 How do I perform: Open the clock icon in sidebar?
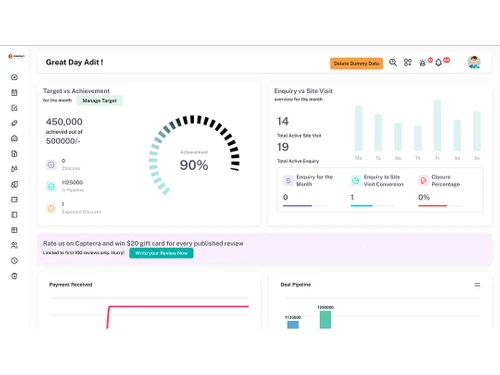pyautogui.click(x=14, y=261)
